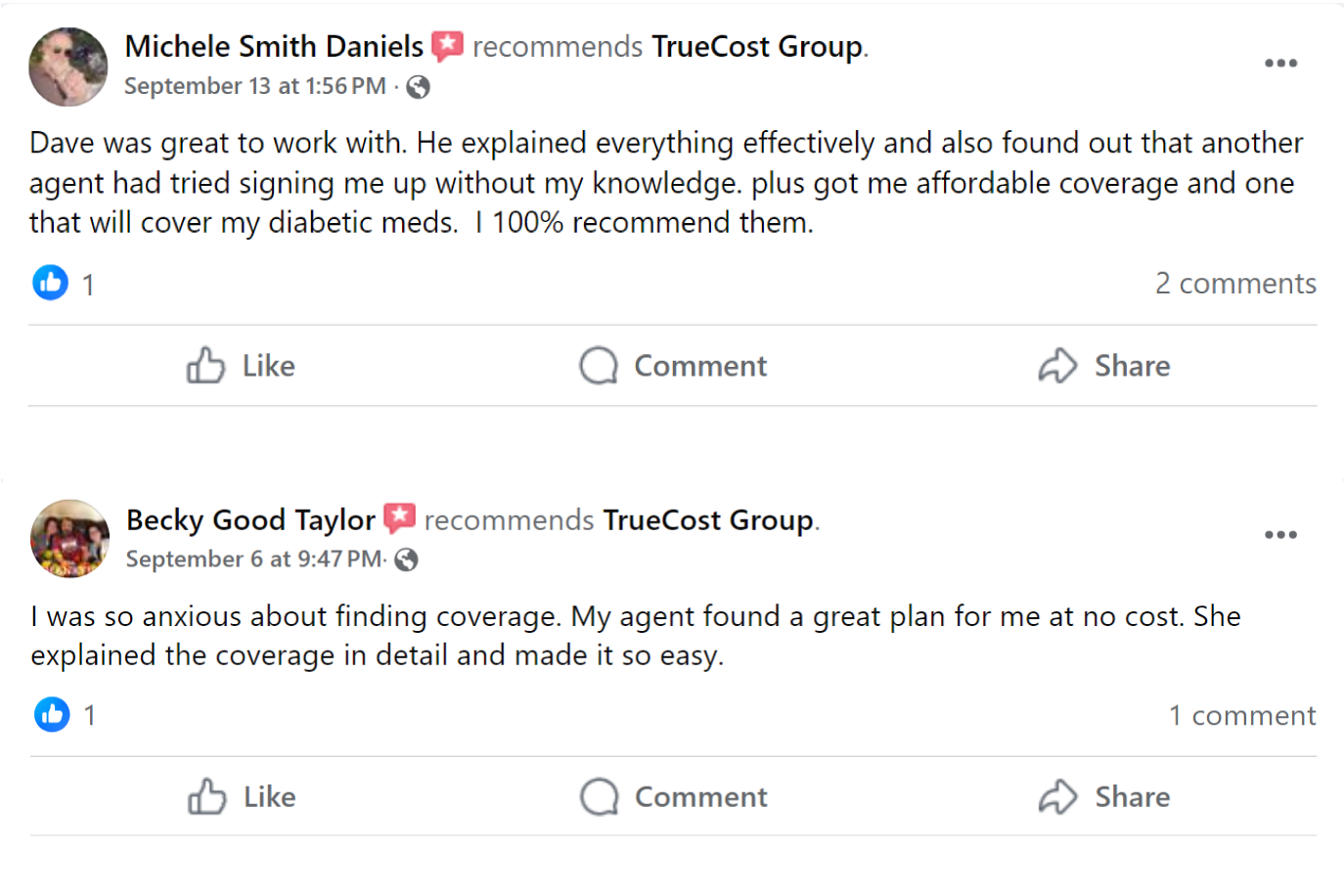Click the blue like reaction icon on Becky's post
1344x896 pixels.
pos(52,714)
